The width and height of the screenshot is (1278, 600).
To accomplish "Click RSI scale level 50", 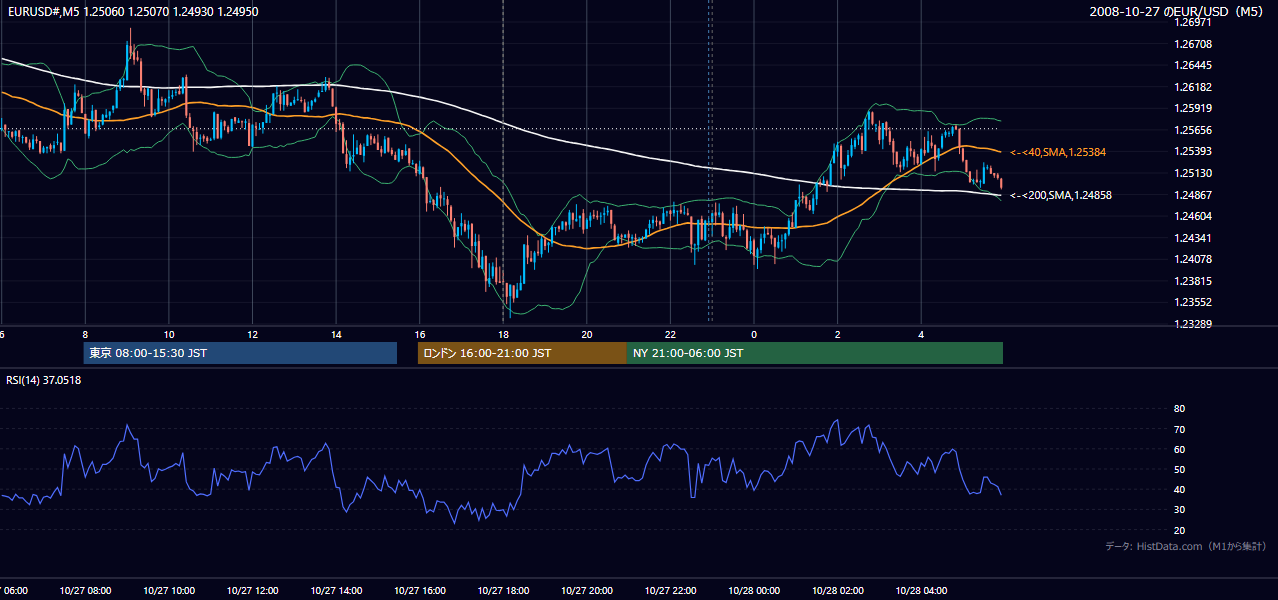I will pyautogui.click(x=1179, y=469).
